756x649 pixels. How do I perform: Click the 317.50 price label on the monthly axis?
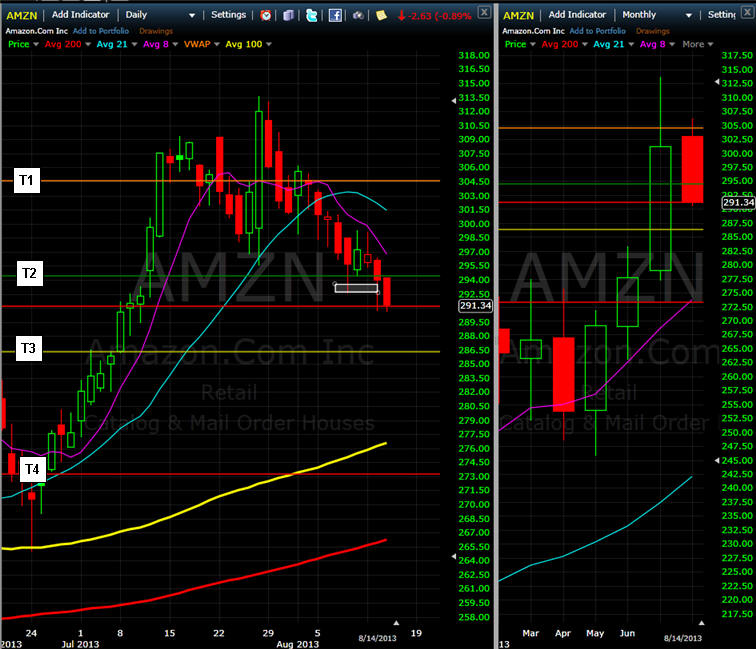click(737, 55)
